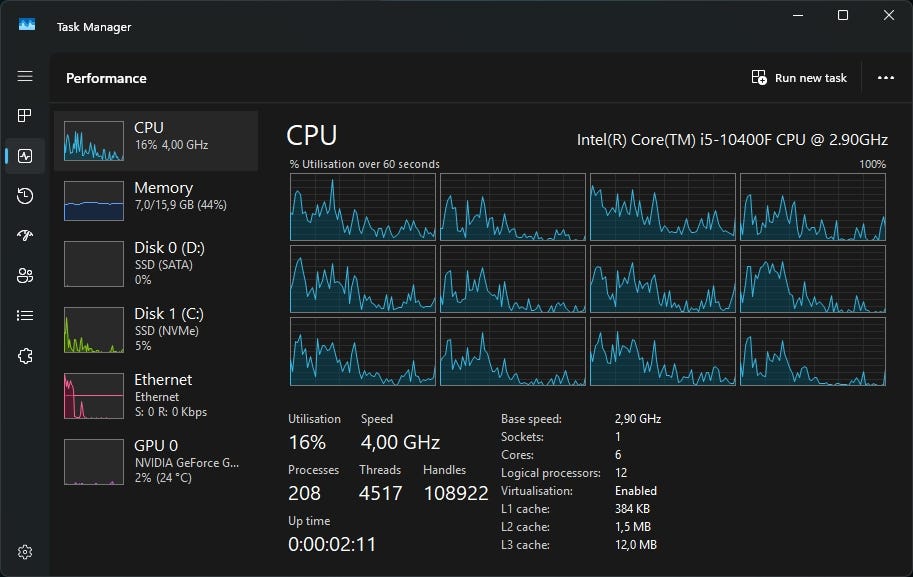The image size is (913, 577).
Task: Open the three-dots more options menu
Action: (x=886, y=77)
